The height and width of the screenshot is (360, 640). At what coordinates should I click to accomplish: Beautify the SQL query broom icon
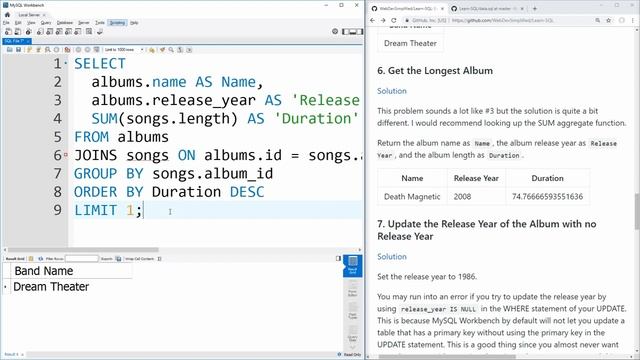162,50
